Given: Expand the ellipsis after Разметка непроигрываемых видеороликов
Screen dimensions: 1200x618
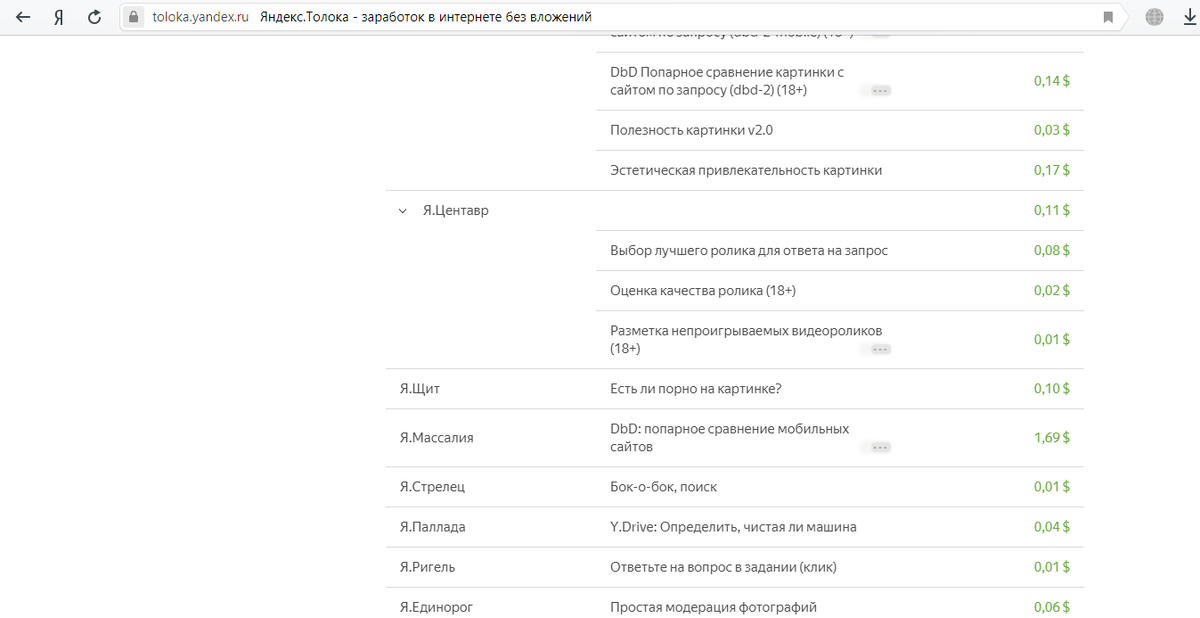Looking at the screenshot, I should [880, 350].
